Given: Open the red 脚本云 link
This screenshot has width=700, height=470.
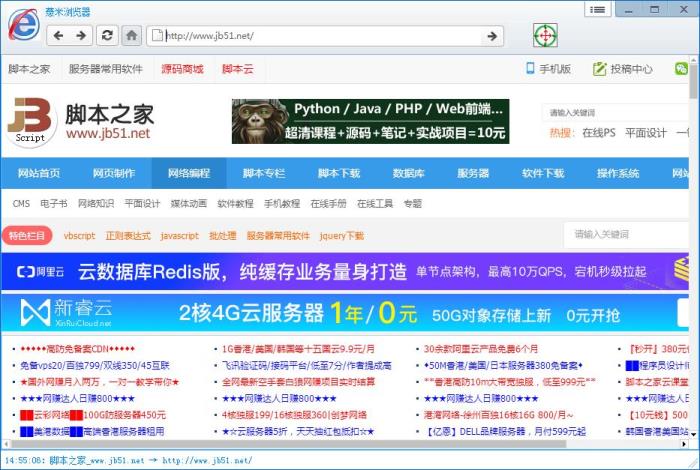Looking at the screenshot, I should [238, 69].
